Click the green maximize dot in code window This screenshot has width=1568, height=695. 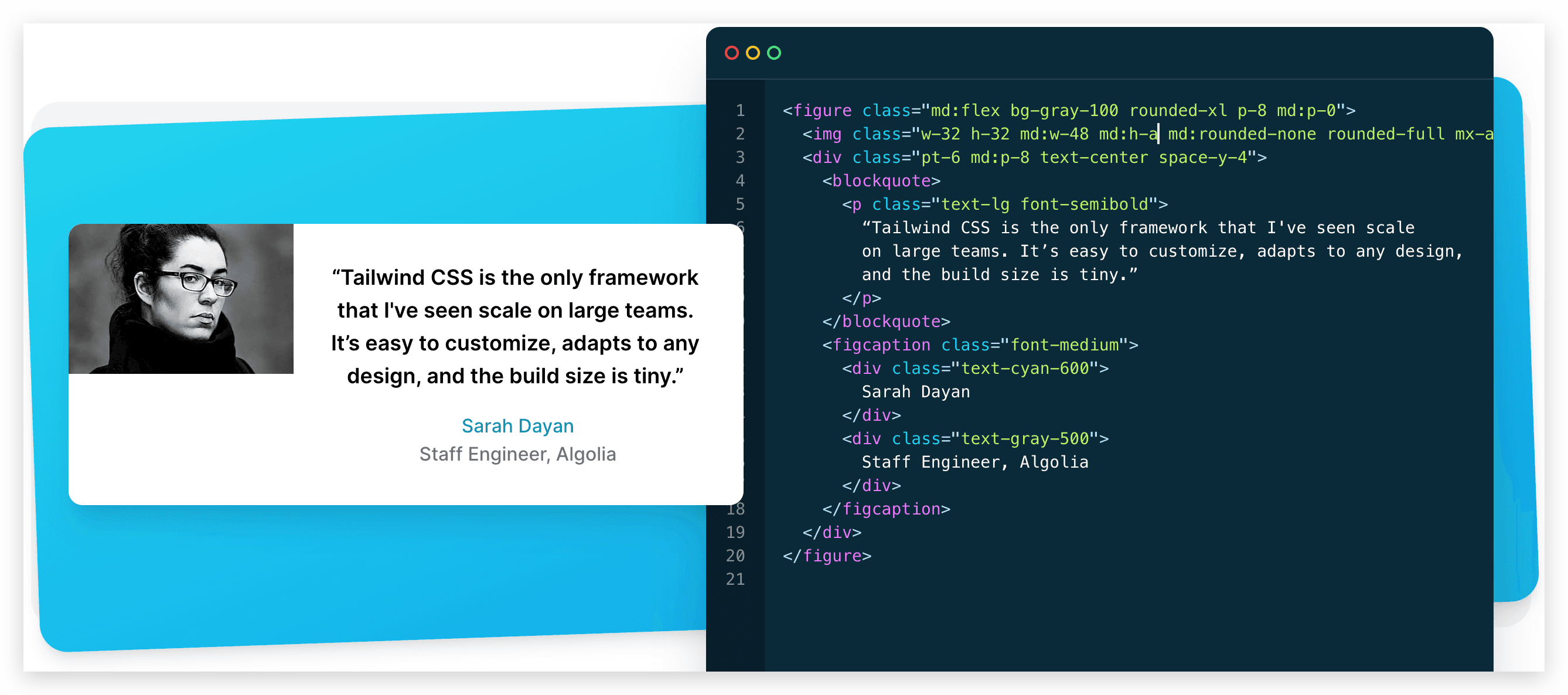click(773, 53)
